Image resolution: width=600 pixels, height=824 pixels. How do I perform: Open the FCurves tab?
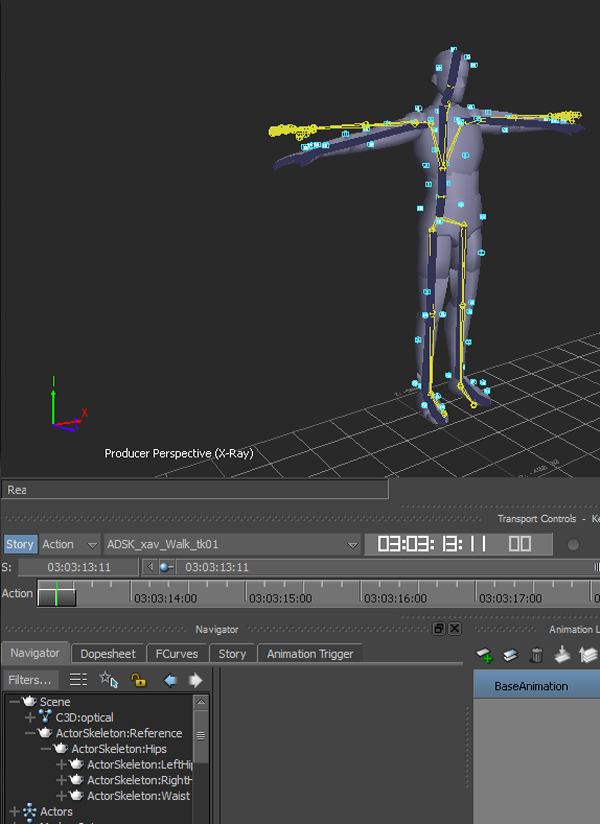pyautogui.click(x=177, y=654)
